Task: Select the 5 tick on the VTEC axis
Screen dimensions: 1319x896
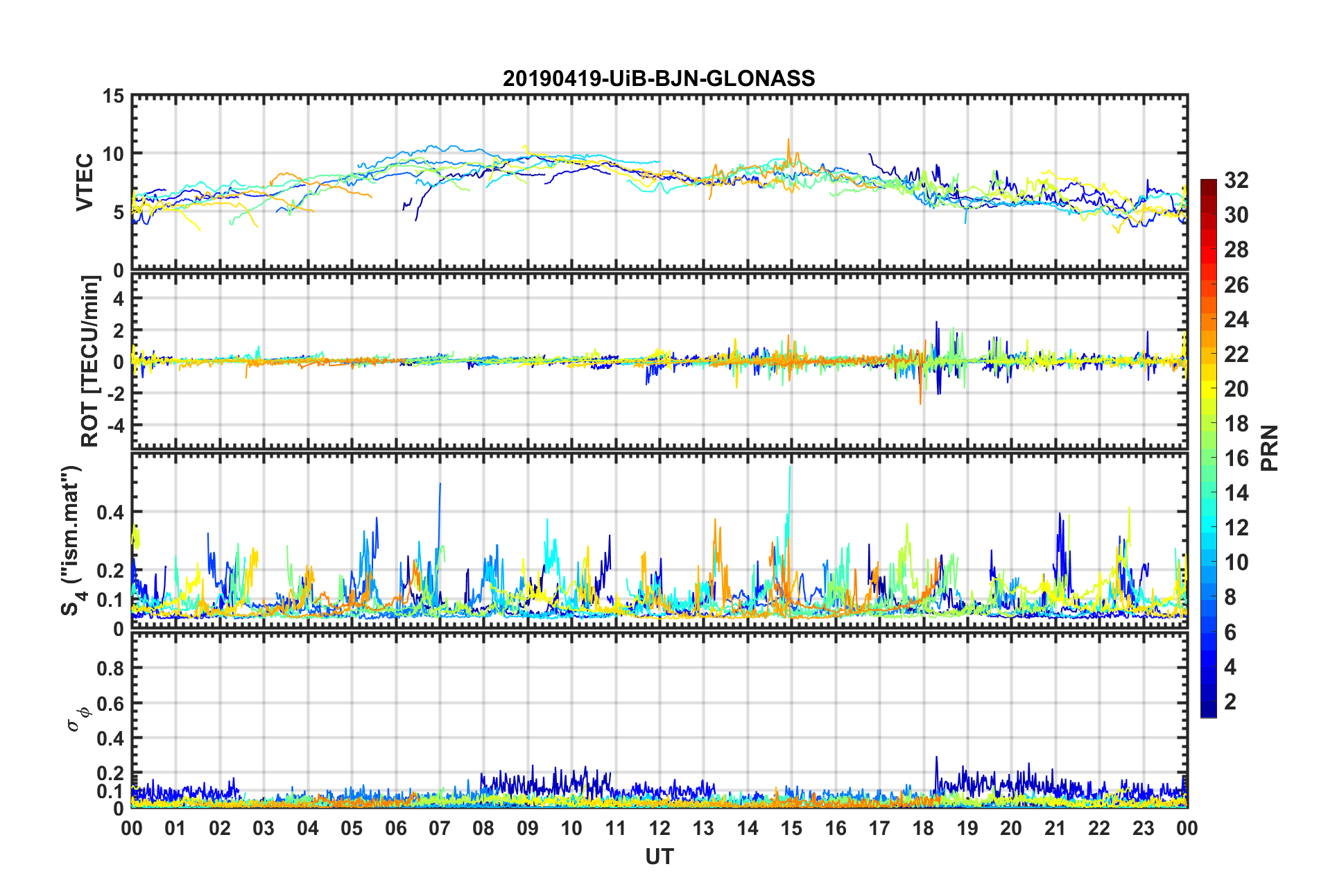Action: point(119,212)
